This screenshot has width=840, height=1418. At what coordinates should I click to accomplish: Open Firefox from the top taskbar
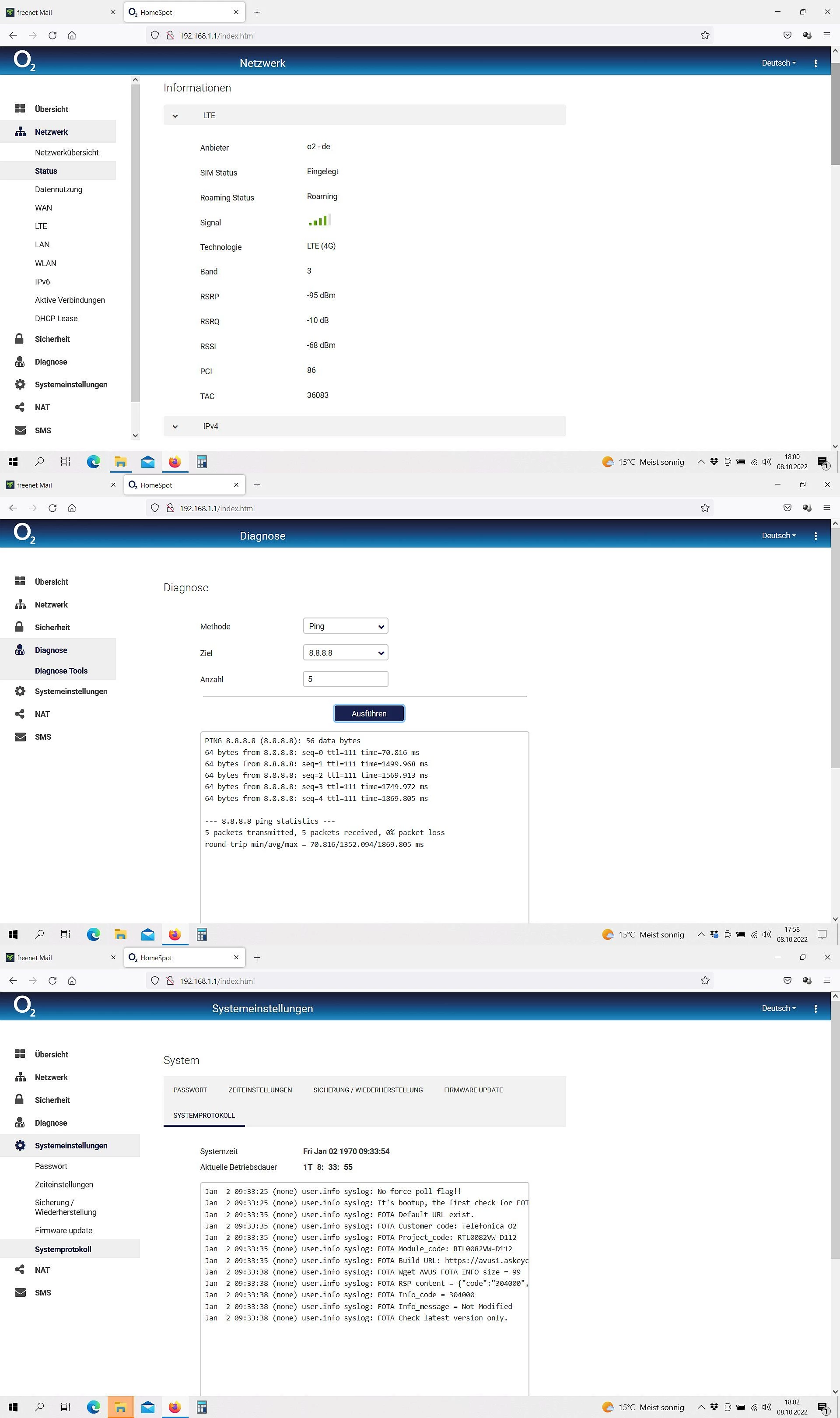coord(174,462)
